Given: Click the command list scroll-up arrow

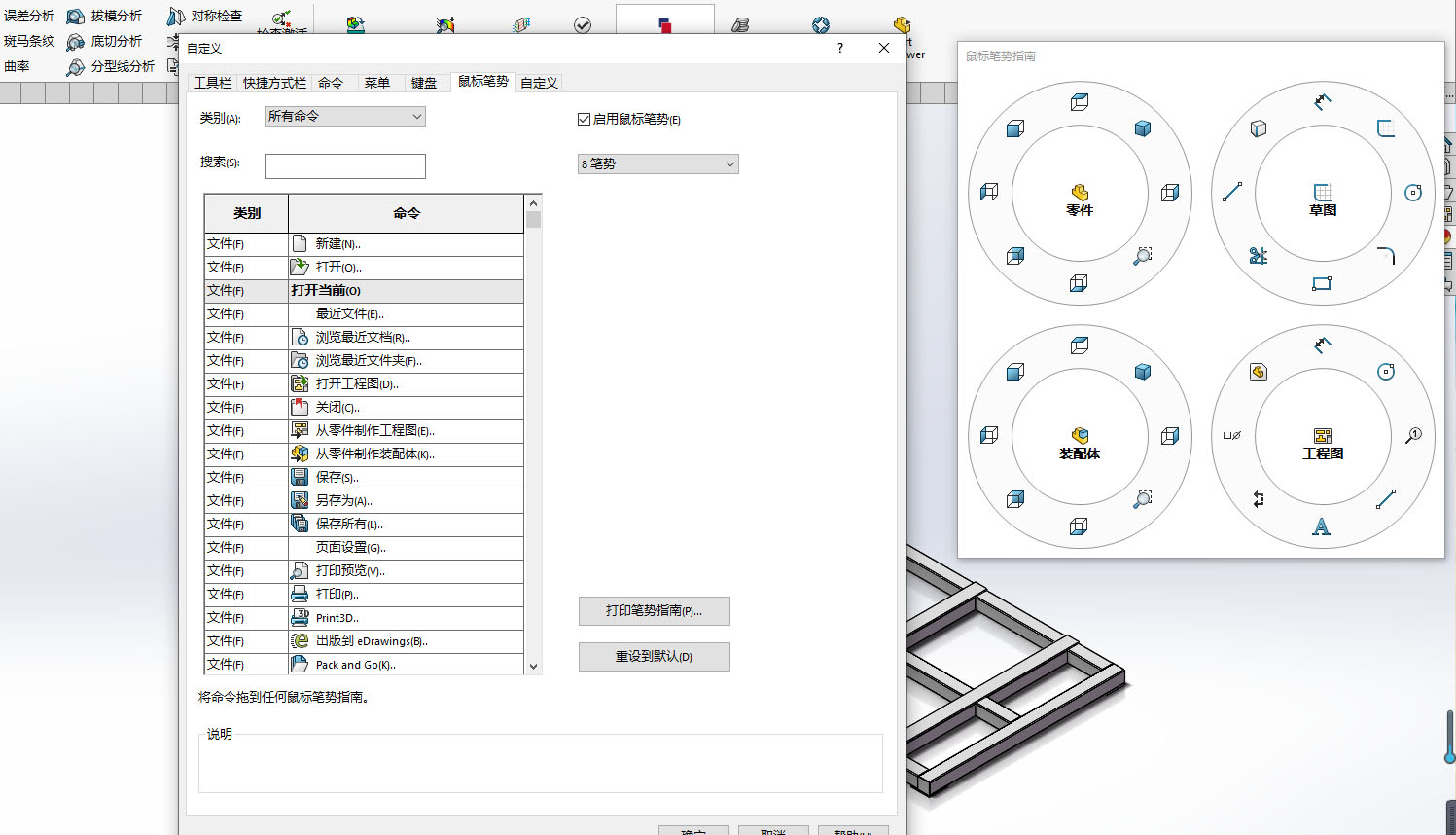Looking at the screenshot, I should tap(533, 202).
